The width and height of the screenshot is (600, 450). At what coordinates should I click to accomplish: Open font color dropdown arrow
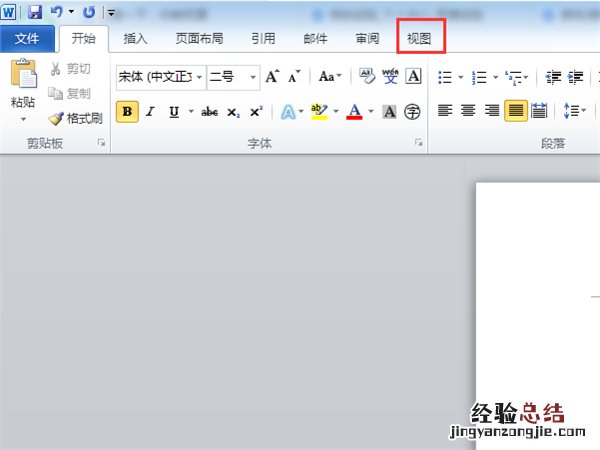pyautogui.click(x=370, y=112)
